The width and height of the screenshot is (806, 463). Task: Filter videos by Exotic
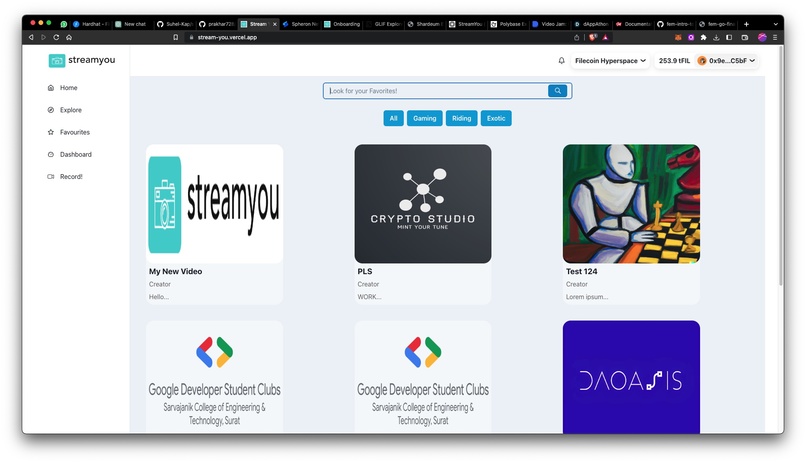click(496, 118)
